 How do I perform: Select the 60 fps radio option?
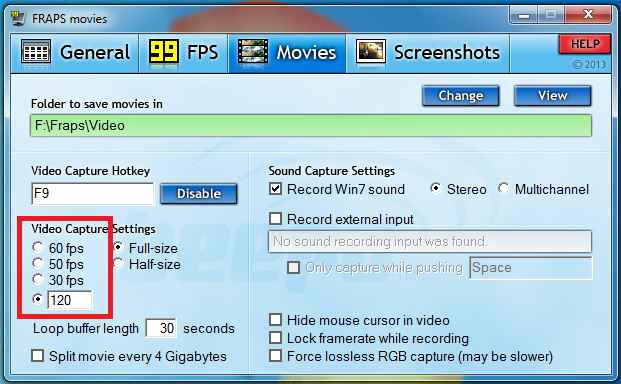(x=38, y=247)
